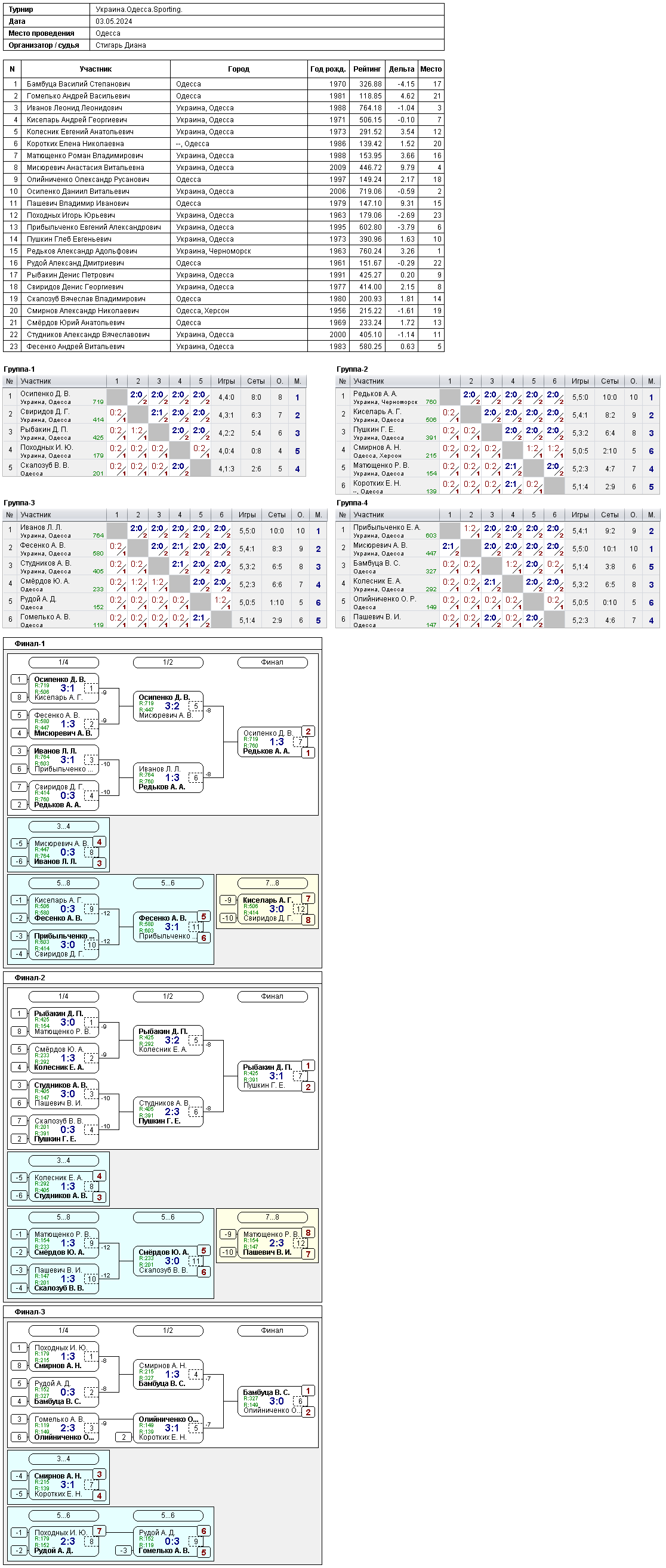Viewport: 666px width, 1568px height.
Task: Click Матющенко vs Пашевич 7...8 match score
Action: 277,1243
